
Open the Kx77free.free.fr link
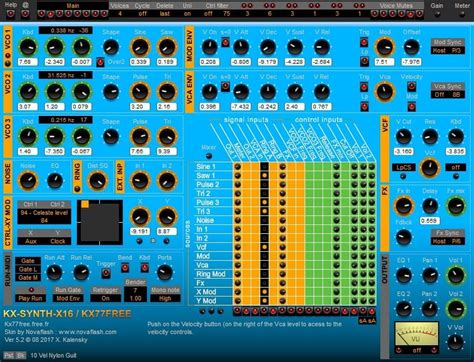[27, 324]
